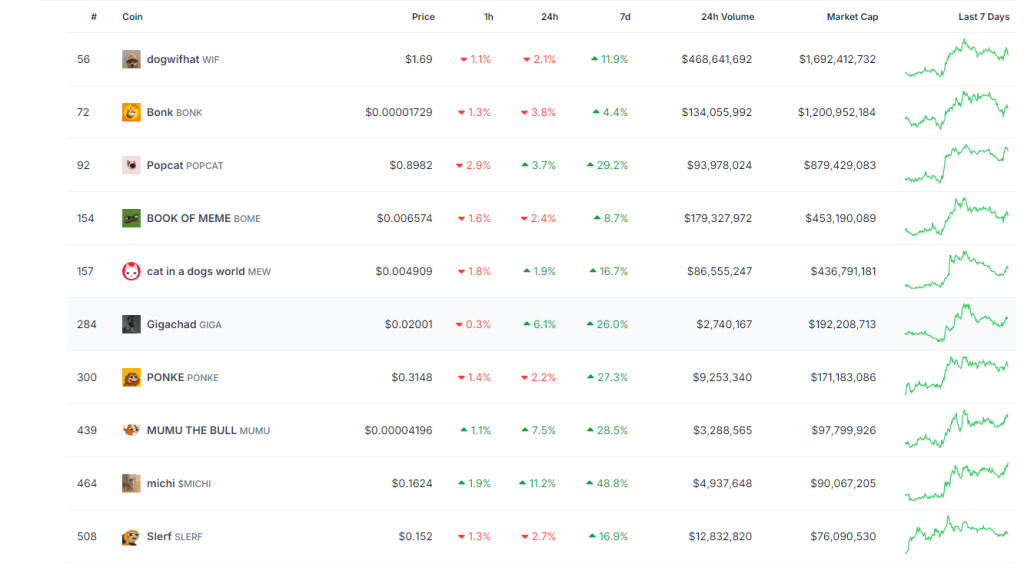Sort by the 1h change header
1024x564 pixels.
tap(487, 17)
